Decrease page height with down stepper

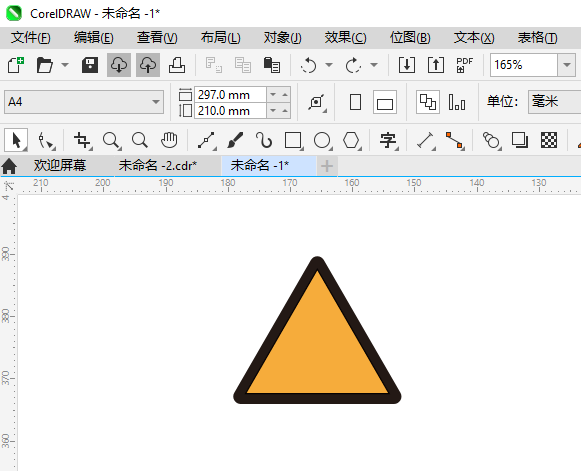[273, 111]
